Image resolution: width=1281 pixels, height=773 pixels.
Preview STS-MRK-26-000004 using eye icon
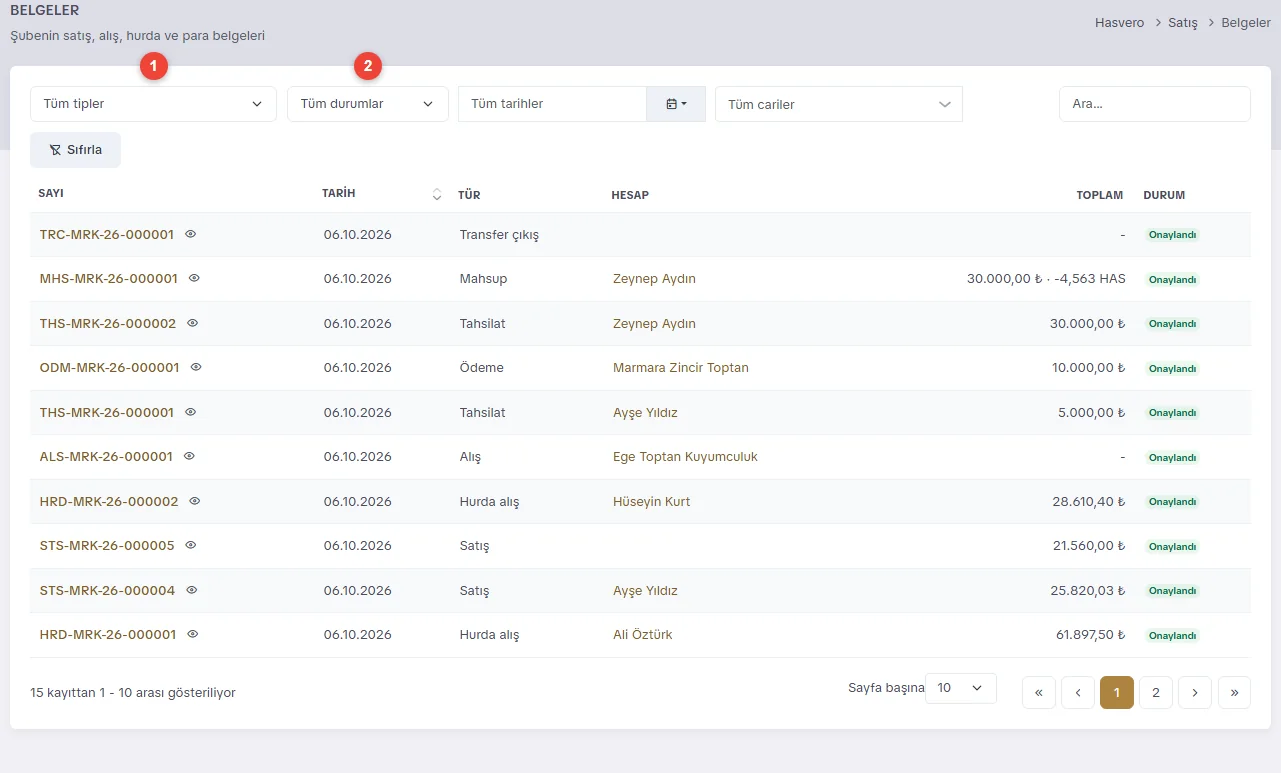(192, 590)
